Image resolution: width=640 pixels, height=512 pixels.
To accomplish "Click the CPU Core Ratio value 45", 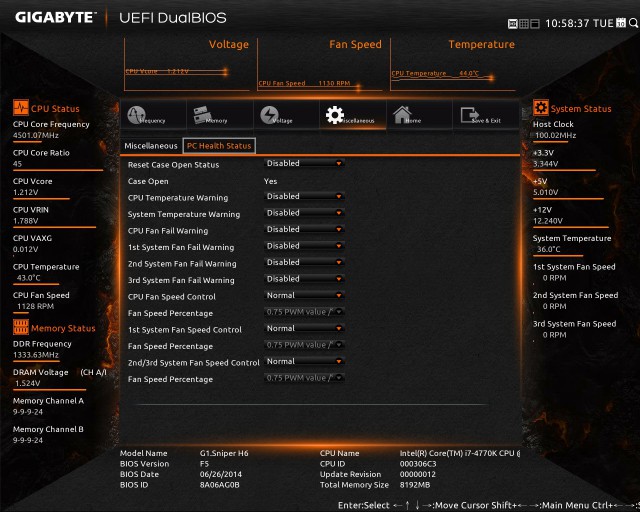I will point(18,164).
